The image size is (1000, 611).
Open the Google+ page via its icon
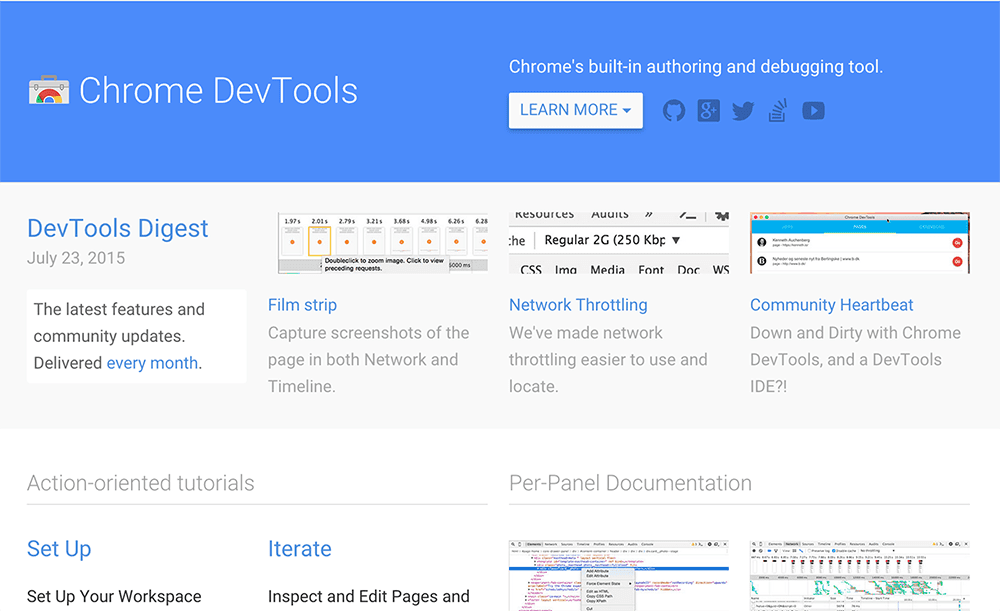[708, 110]
